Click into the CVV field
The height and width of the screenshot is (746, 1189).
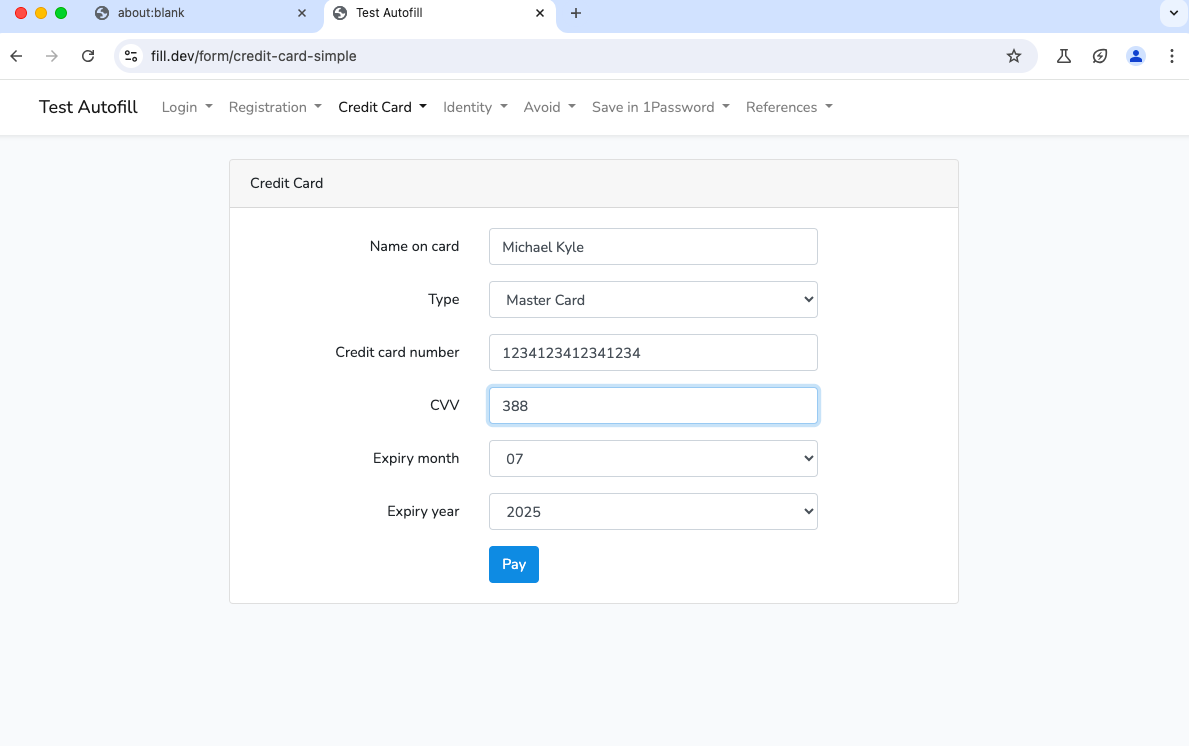point(653,406)
